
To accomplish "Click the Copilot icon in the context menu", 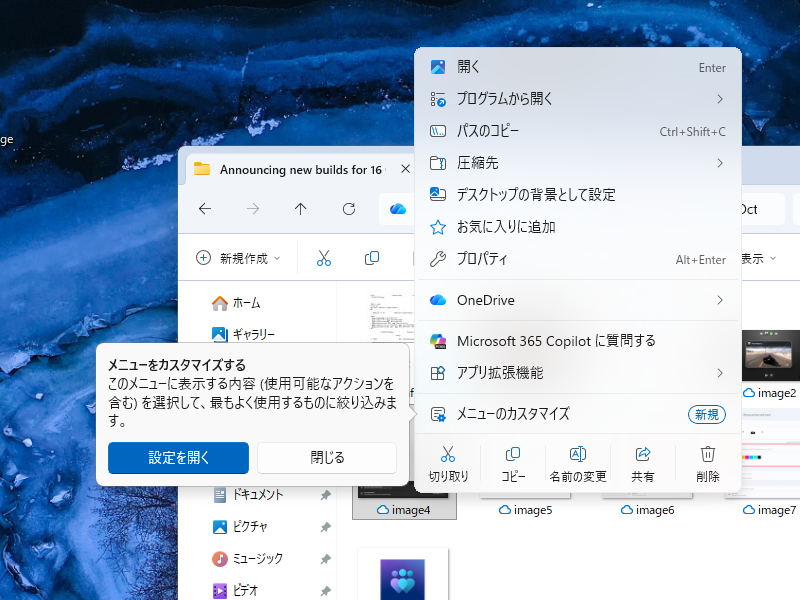I will [x=438, y=341].
